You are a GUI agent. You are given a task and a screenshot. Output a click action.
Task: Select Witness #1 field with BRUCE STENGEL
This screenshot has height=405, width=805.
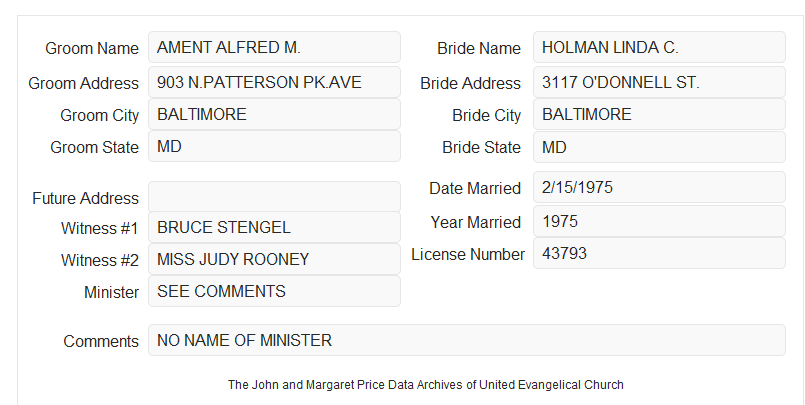(274, 227)
